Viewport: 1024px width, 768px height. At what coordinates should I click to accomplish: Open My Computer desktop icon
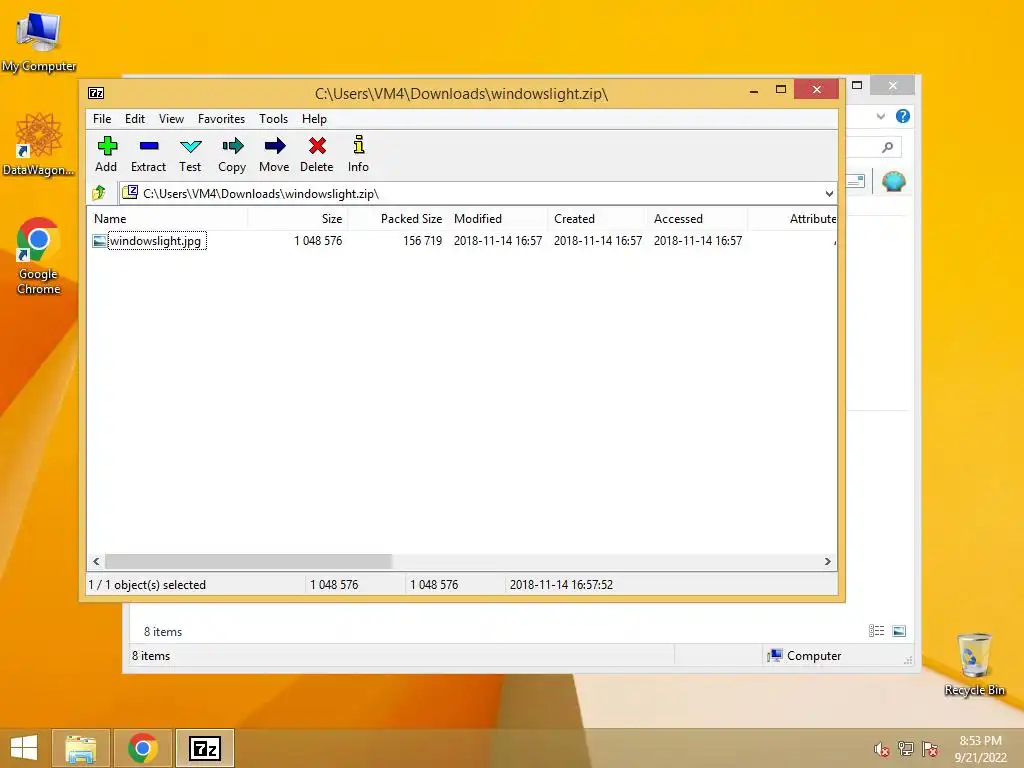(x=39, y=40)
